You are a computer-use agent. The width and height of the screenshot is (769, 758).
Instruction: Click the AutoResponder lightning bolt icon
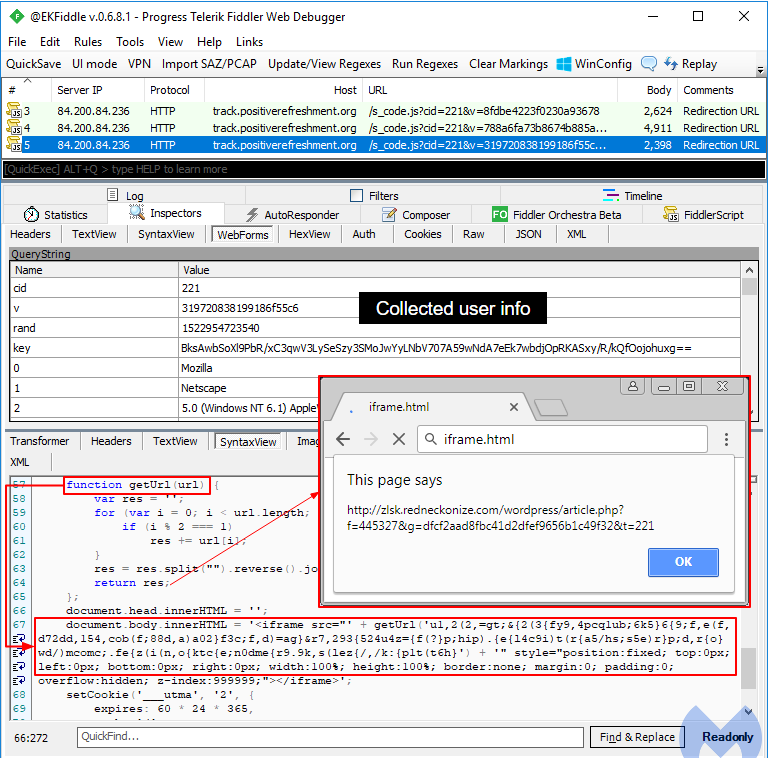[252, 215]
